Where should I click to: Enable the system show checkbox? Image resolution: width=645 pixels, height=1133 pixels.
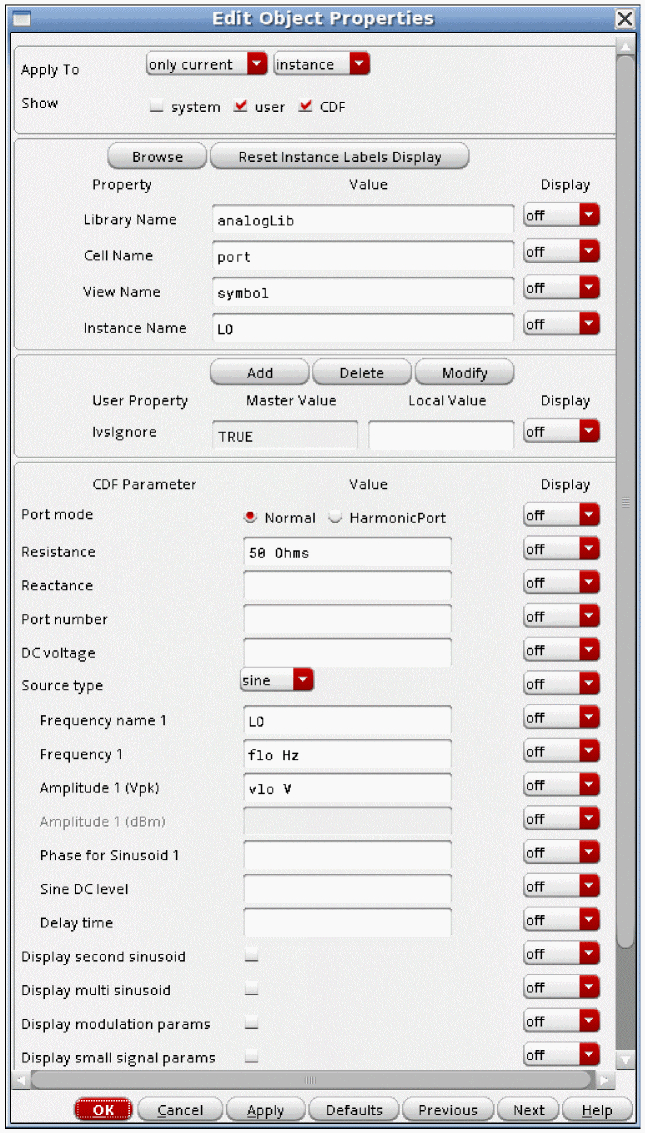[156, 107]
